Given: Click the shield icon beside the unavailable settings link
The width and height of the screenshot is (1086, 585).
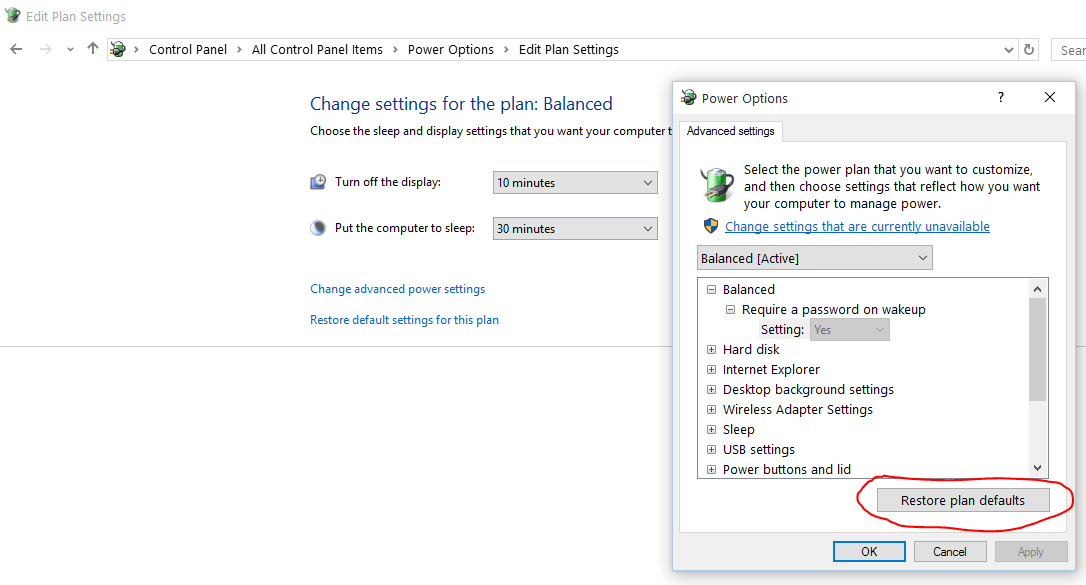Looking at the screenshot, I should tap(711, 225).
